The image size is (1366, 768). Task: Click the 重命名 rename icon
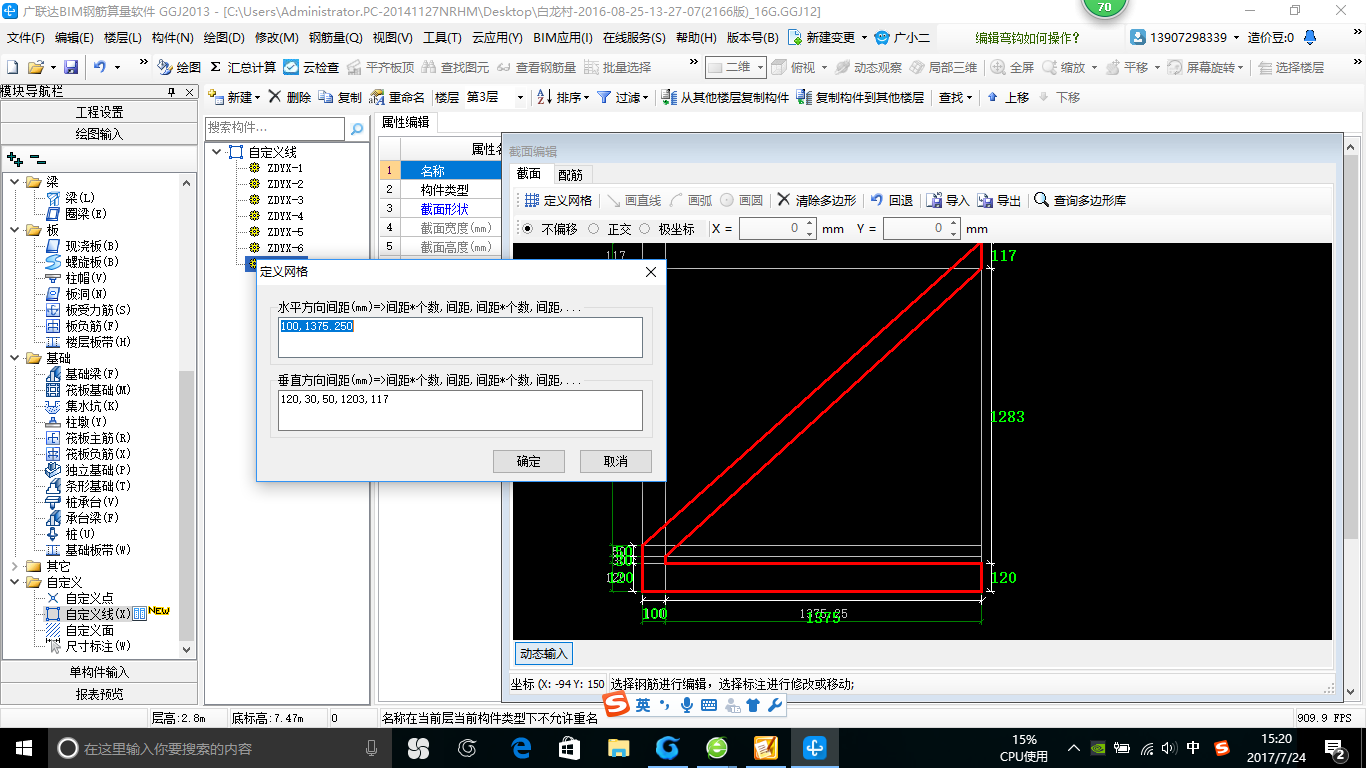pyautogui.click(x=397, y=97)
